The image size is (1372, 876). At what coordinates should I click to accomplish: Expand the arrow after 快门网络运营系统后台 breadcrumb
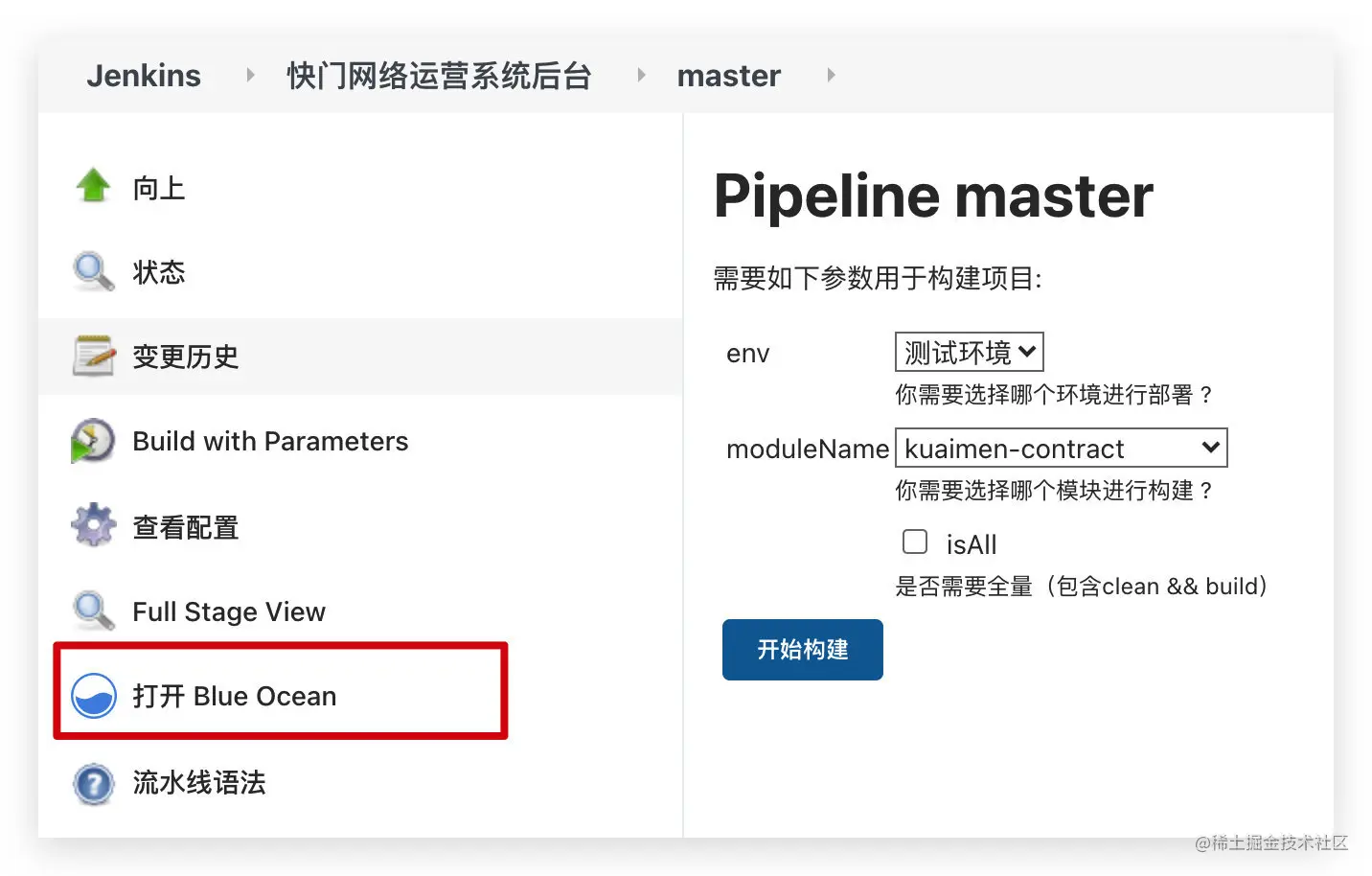(x=641, y=75)
